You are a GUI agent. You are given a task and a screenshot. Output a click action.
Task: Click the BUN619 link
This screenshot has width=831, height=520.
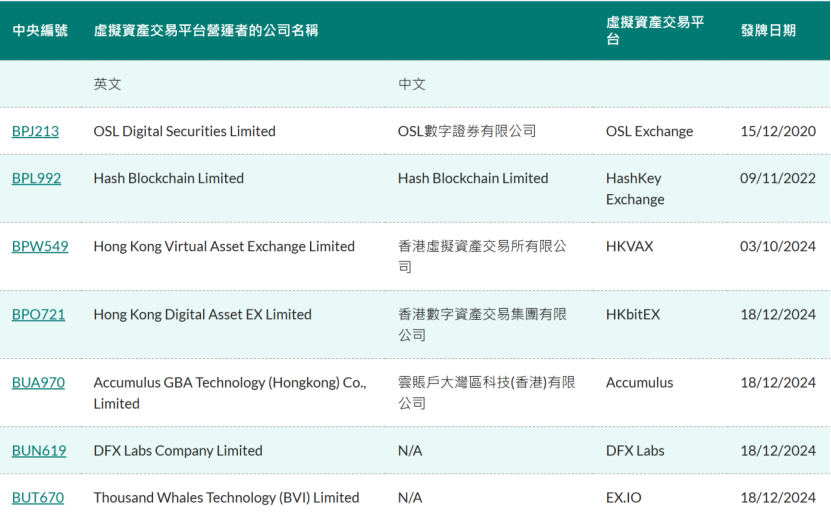click(39, 450)
